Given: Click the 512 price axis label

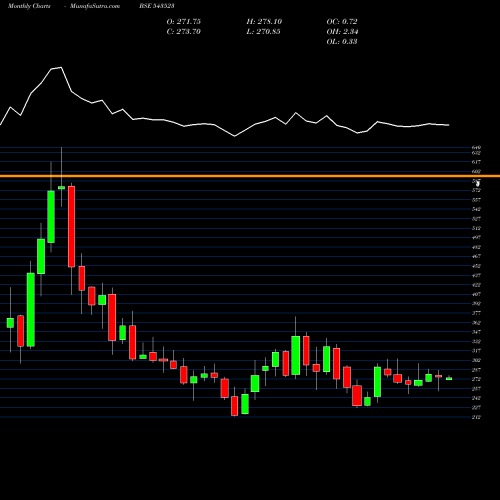Looking at the screenshot, I should 476,228.
